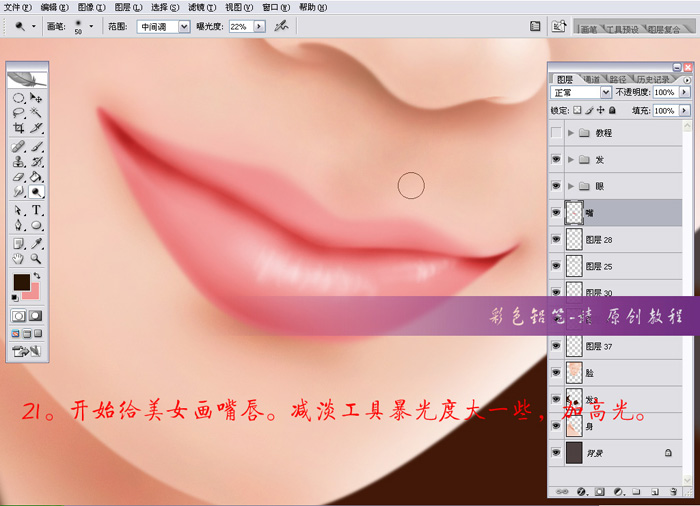Image resolution: width=700 pixels, height=506 pixels.
Task: Toggle visibility of the 背景 layer
Action: pyautogui.click(x=556, y=452)
